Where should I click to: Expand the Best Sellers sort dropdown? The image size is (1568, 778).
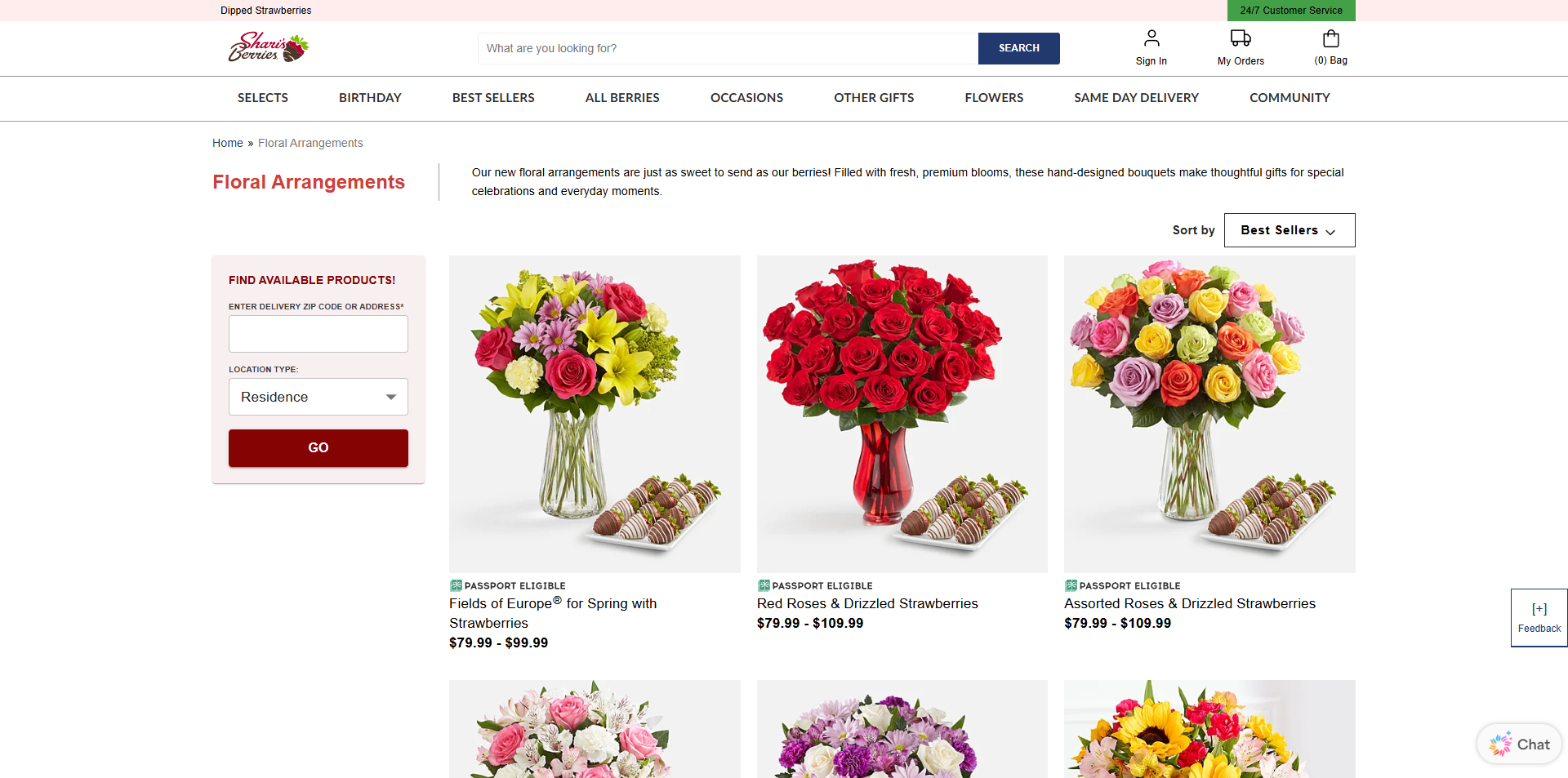[1290, 230]
